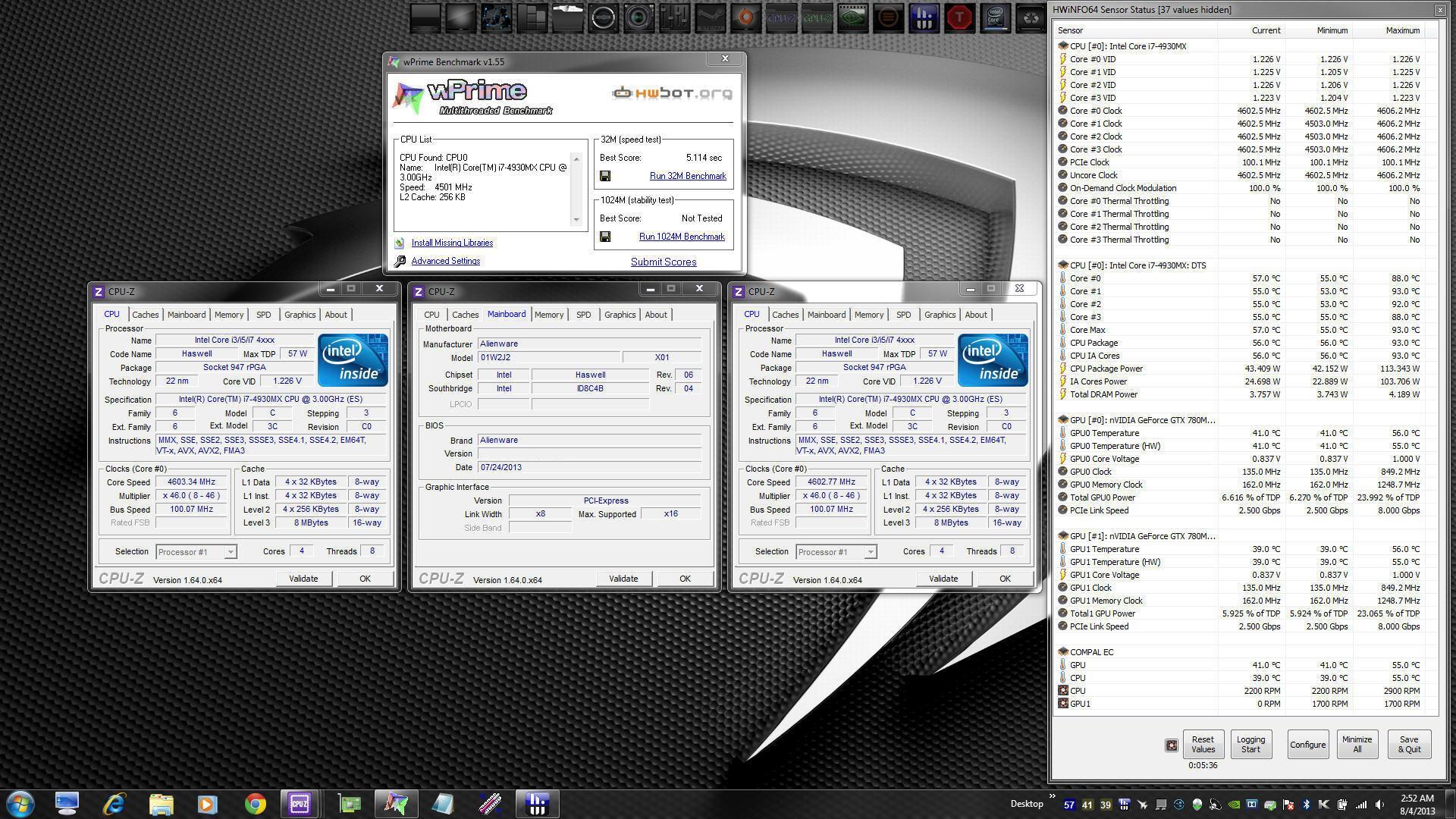The image size is (1456, 819).
Task: Select the CPU tab in the Mainboard CPU-Z window
Action: (x=431, y=315)
